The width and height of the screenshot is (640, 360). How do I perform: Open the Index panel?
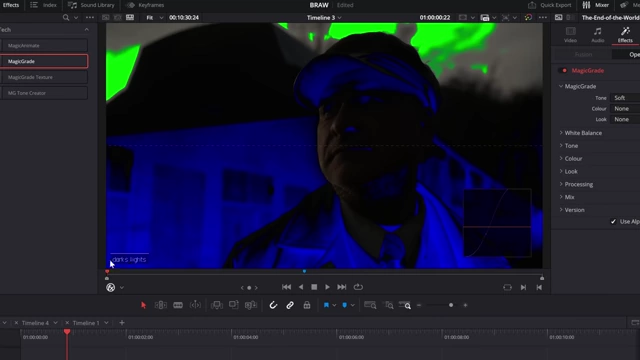pyautogui.click(x=44, y=5)
